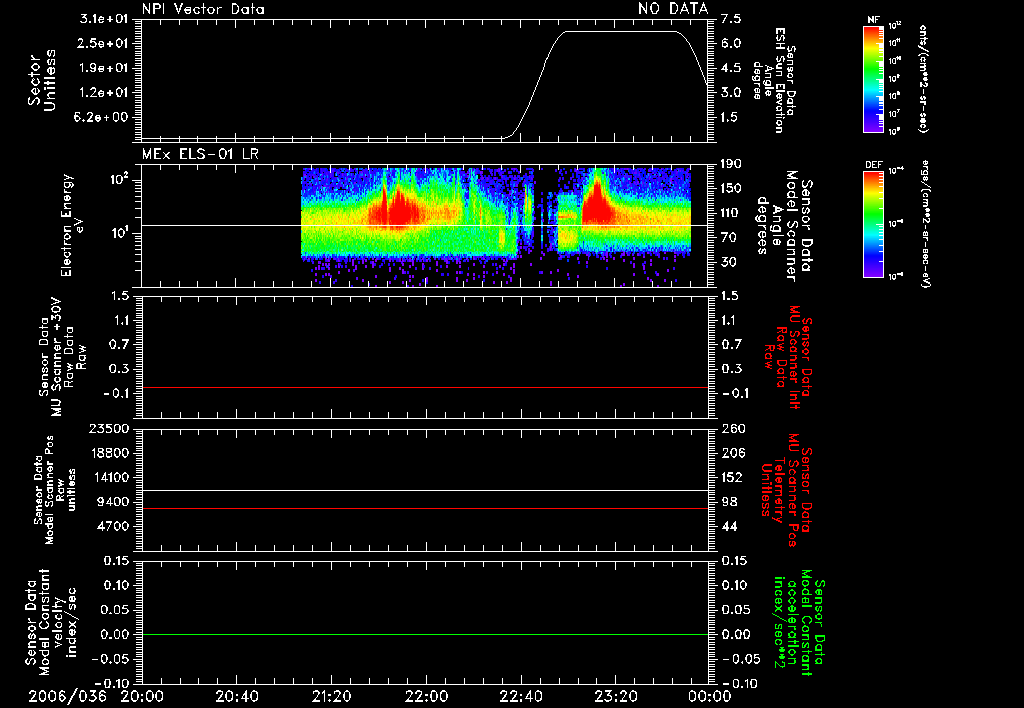
Task: Select the red "MU Scanner Inh Raw Data" label
Action: pos(789,357)
